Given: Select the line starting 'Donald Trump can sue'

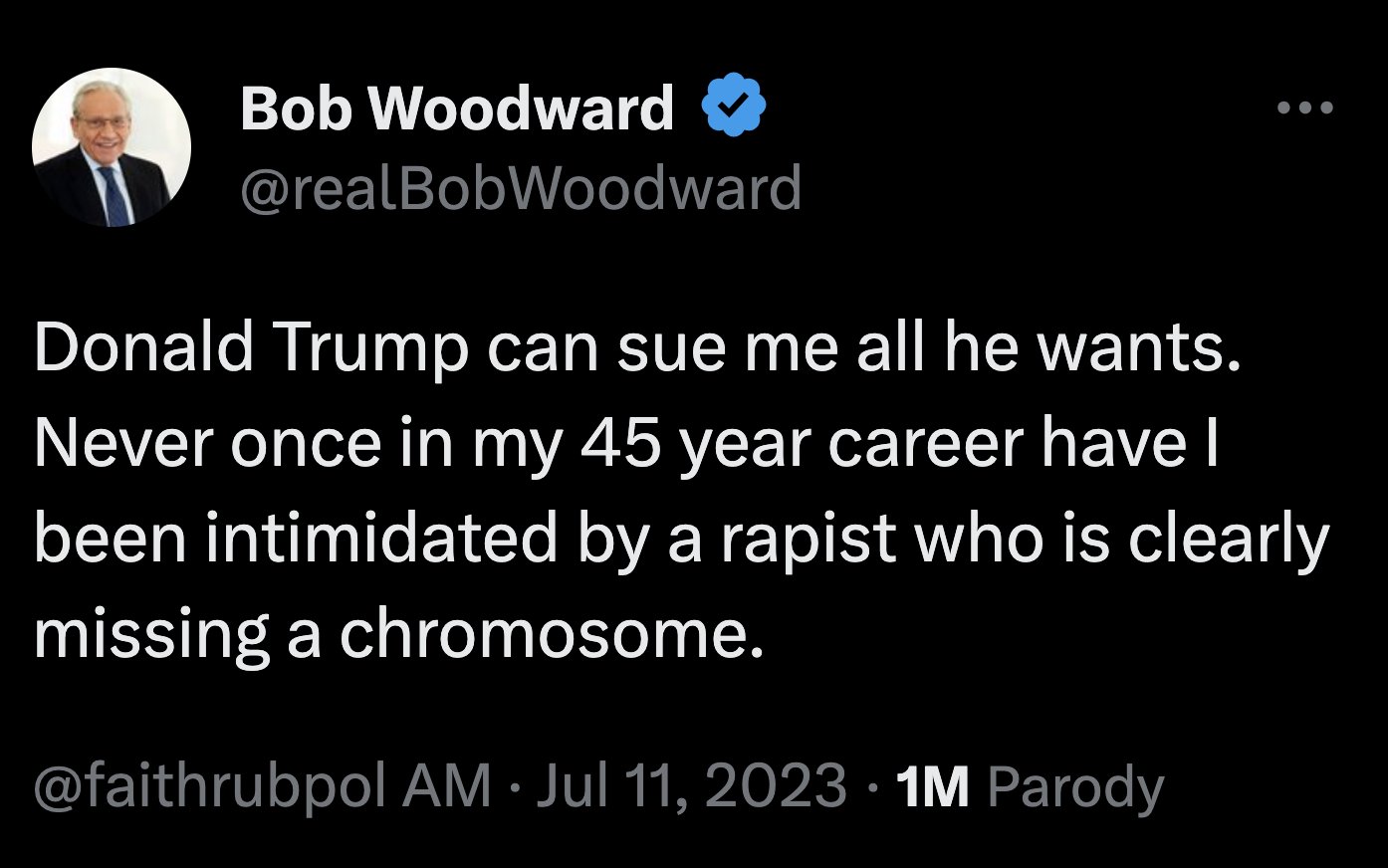Looking at the screenshot, I should 638,348.
